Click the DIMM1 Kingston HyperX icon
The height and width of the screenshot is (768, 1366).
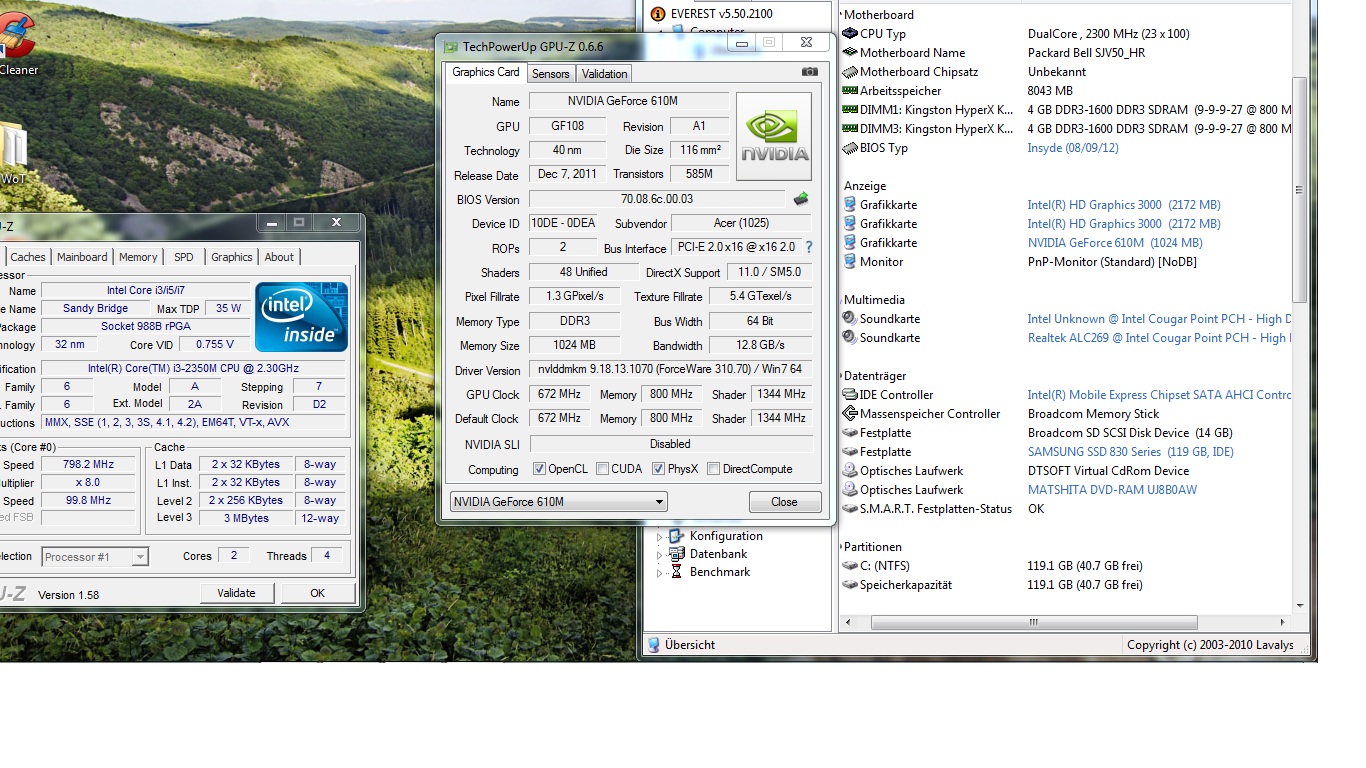(x=850, y=110)
